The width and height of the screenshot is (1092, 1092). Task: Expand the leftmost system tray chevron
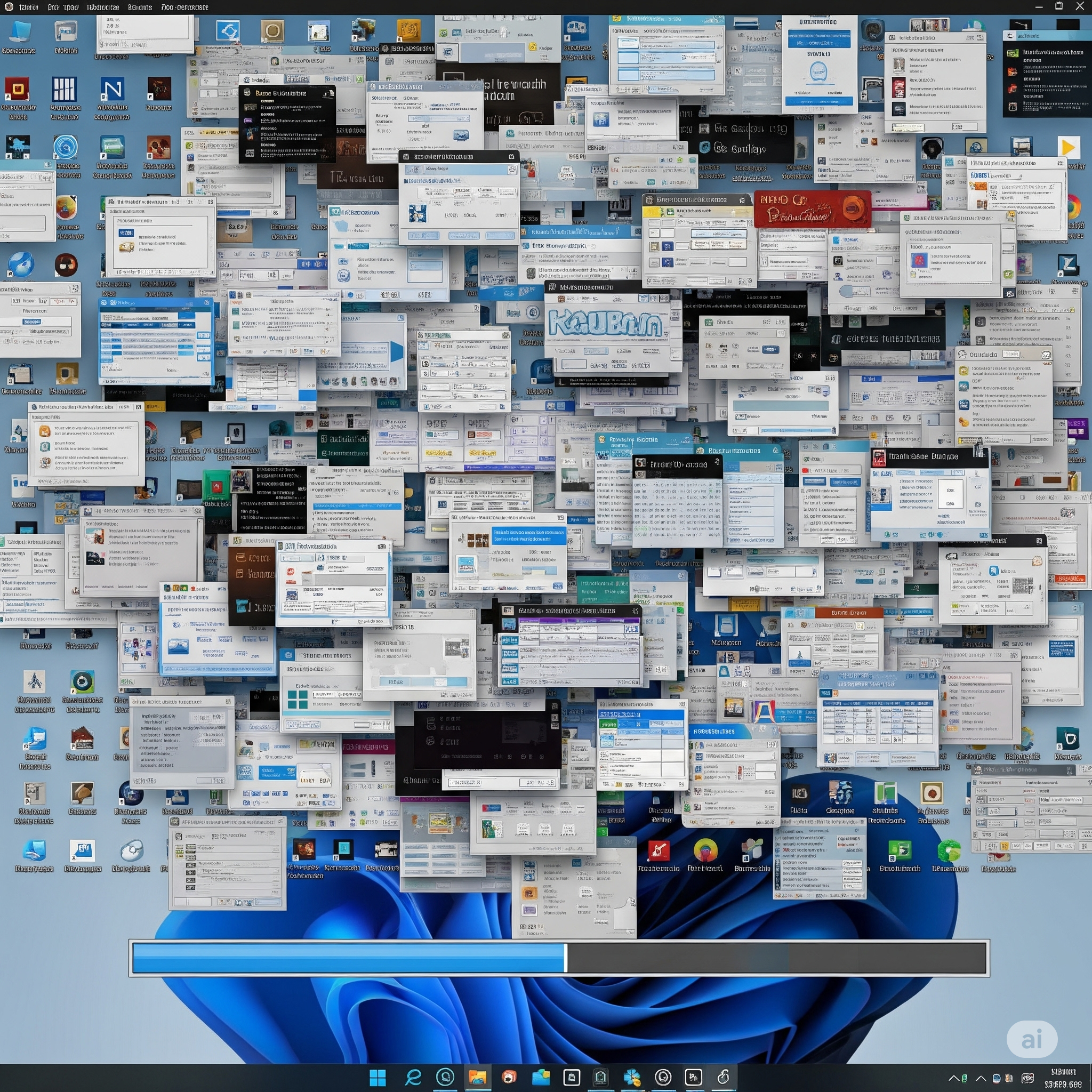[x=954, y=1079]
